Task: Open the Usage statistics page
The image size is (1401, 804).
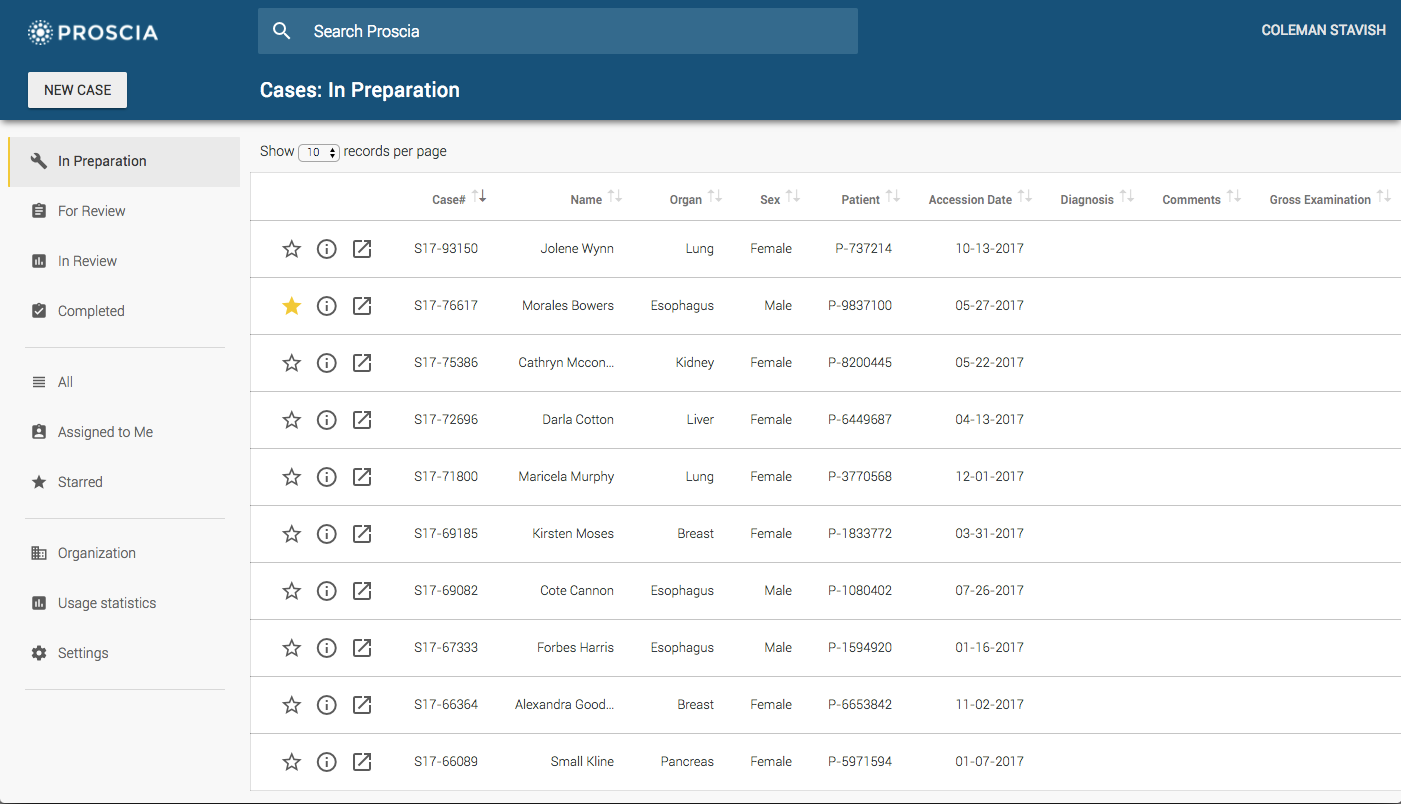Action: point(107,603)
